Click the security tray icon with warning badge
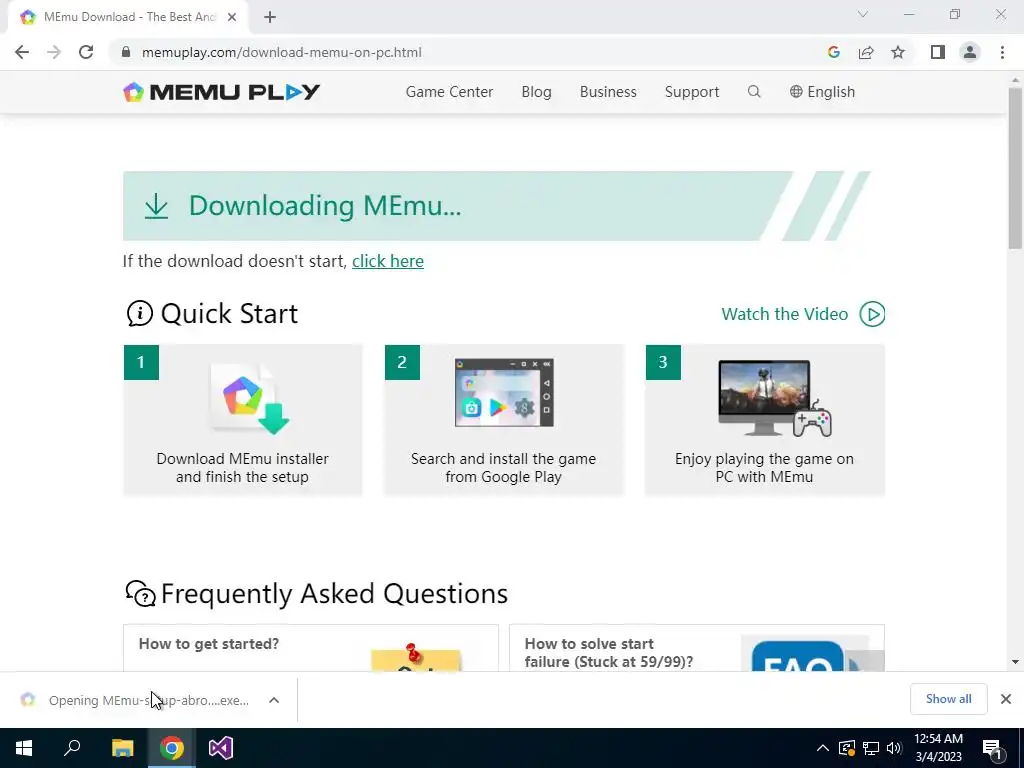This screenshot has width=1024, height=768. (x=847, y=748)
